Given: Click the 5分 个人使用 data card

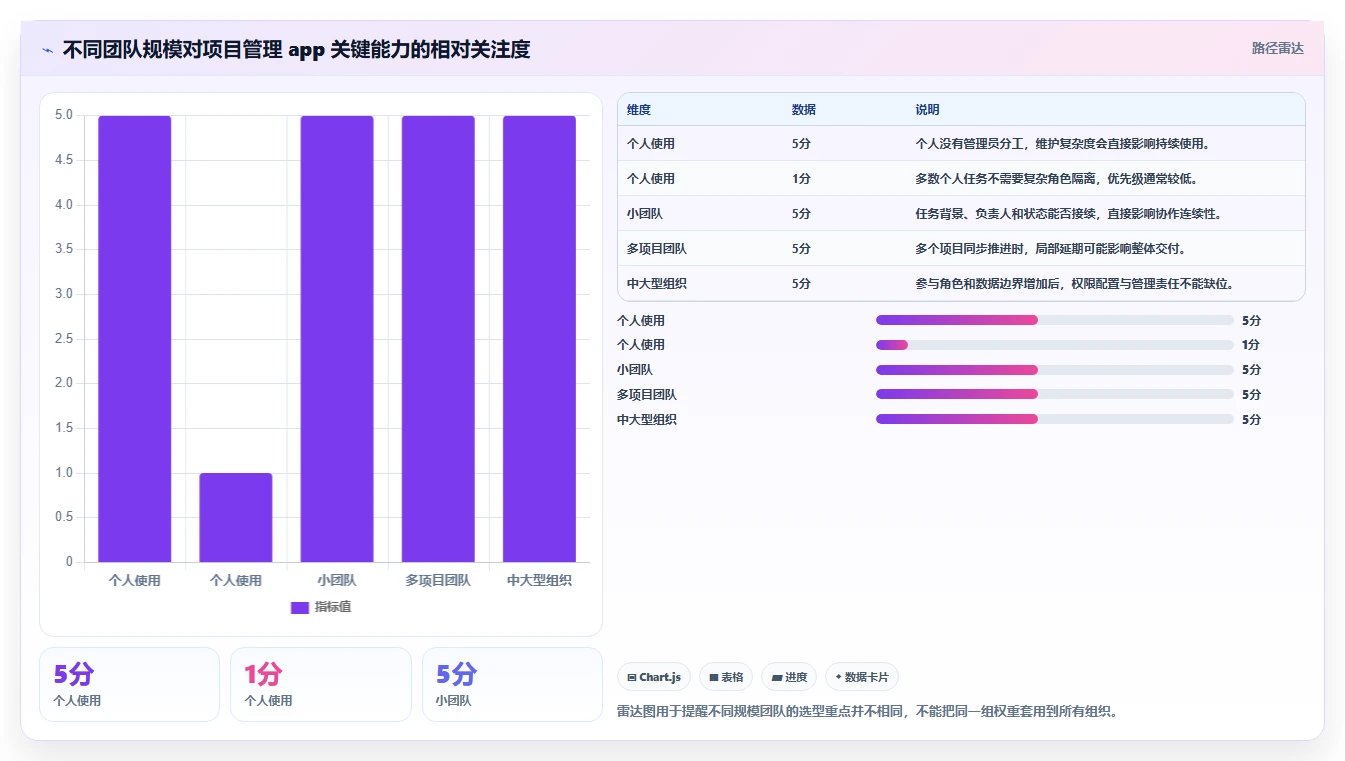Looking at the screenshot, I should [129, 684].
